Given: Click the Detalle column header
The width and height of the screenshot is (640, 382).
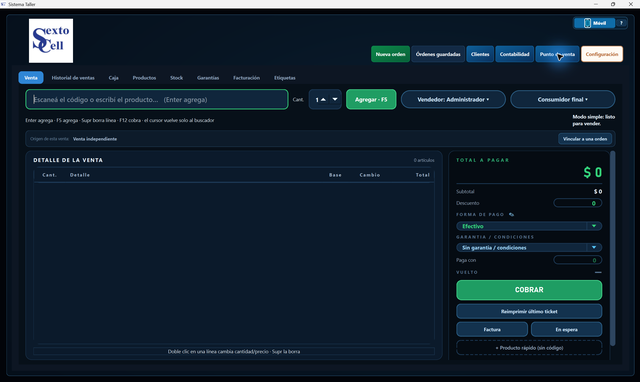Looking at the screenshot, I should [80, 175].
